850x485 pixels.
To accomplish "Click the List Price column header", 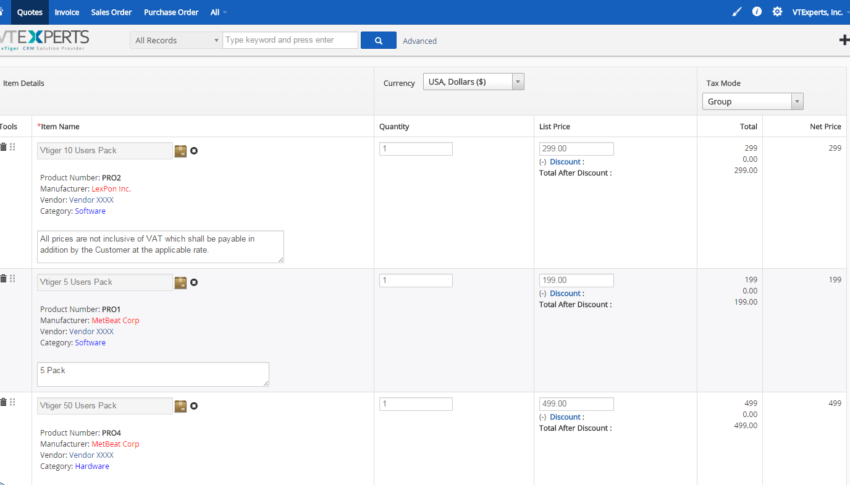I will tap(555, 126).
